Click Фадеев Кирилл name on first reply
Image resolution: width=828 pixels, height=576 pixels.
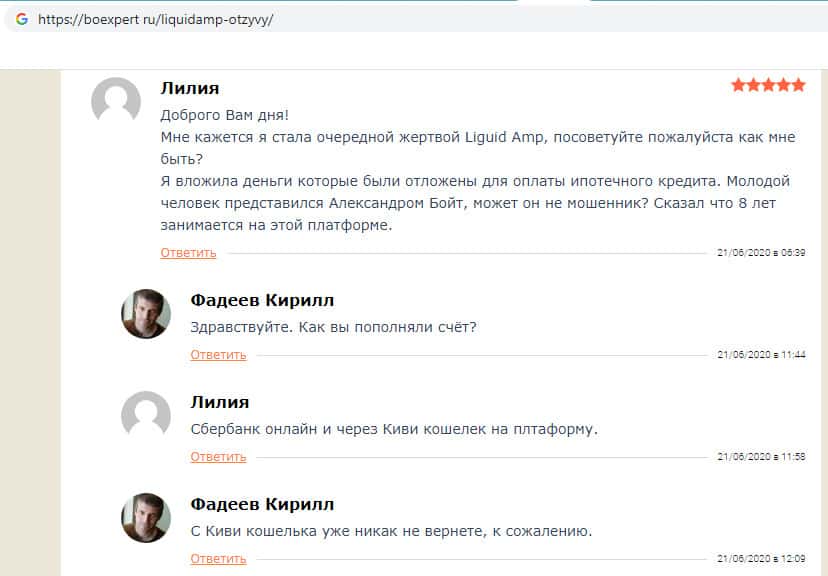[x=262, y=300]
